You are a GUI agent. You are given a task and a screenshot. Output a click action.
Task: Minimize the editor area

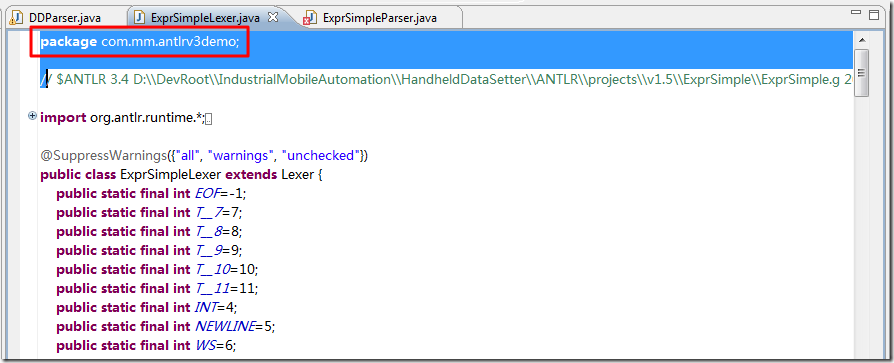[856, 13]
